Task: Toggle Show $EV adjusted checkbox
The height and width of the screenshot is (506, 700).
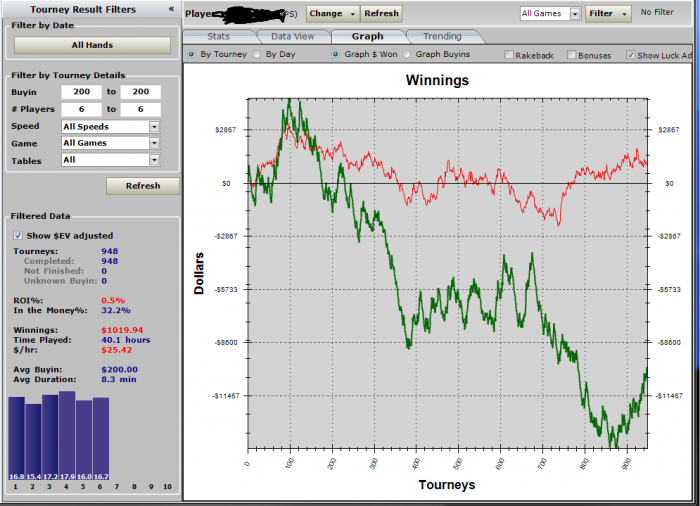Action: click(x=18, y=235)
